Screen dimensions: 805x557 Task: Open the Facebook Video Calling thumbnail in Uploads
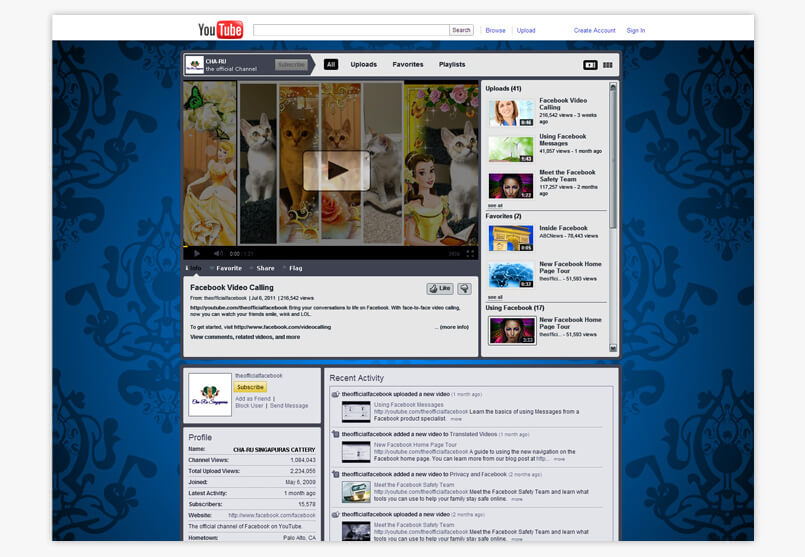pyautogui.click(x=511, y=113)
